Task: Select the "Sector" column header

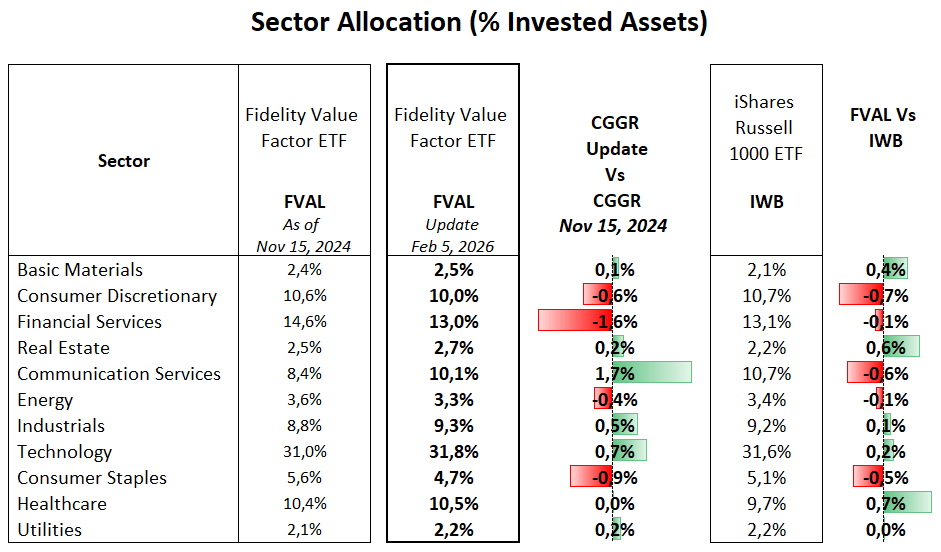Action: (x=124, y=161)
